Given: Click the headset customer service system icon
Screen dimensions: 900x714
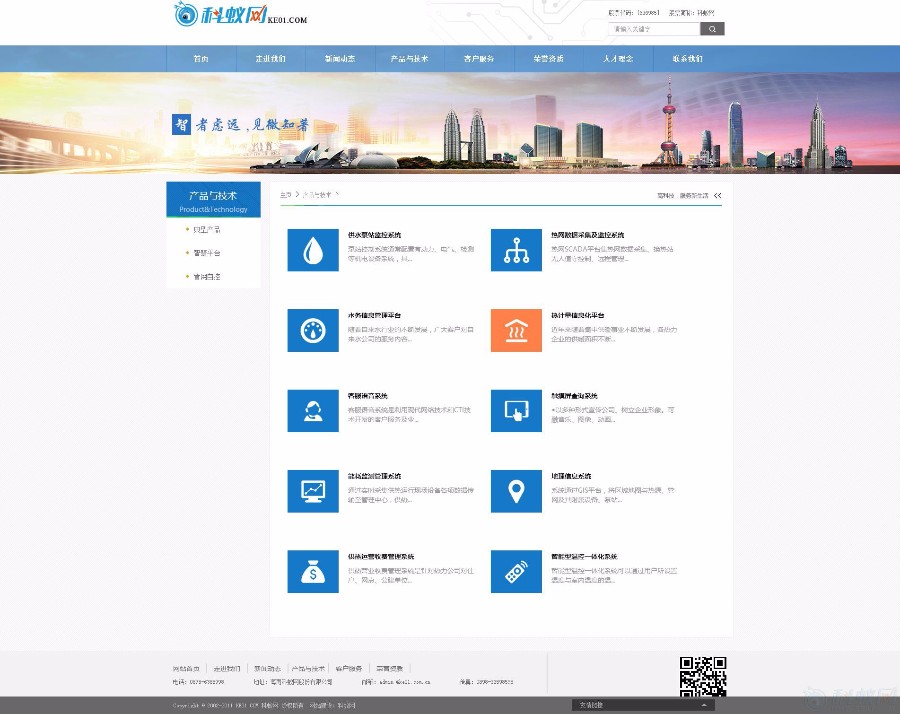Looking at the screenshot, I should point(313,410).
